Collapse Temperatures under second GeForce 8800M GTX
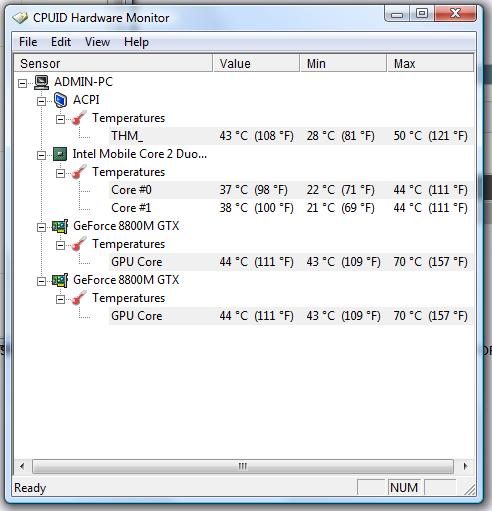The image size is (492, 511). click(60, 299)
